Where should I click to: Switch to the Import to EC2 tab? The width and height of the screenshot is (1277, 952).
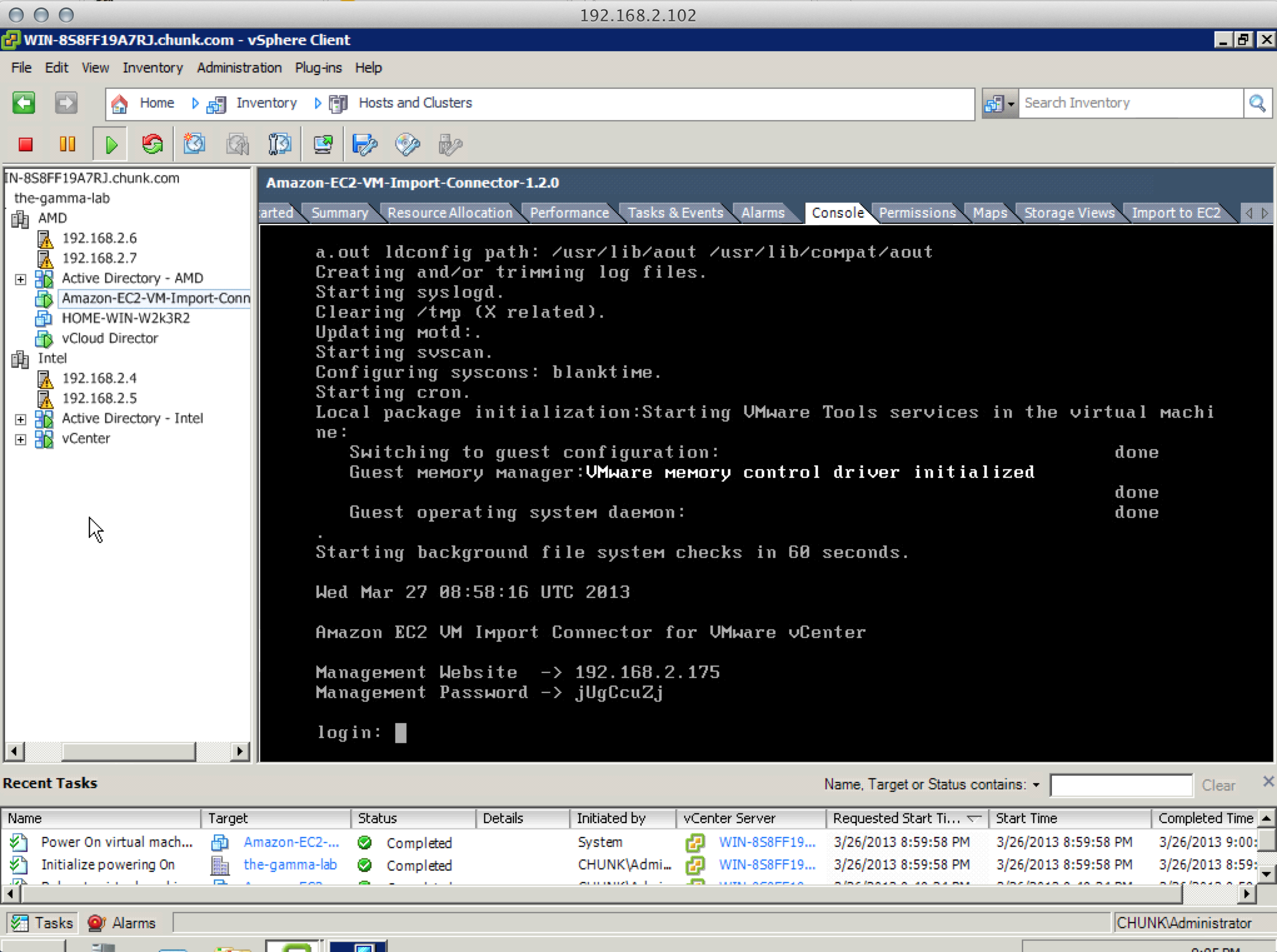pos(1175,213)
